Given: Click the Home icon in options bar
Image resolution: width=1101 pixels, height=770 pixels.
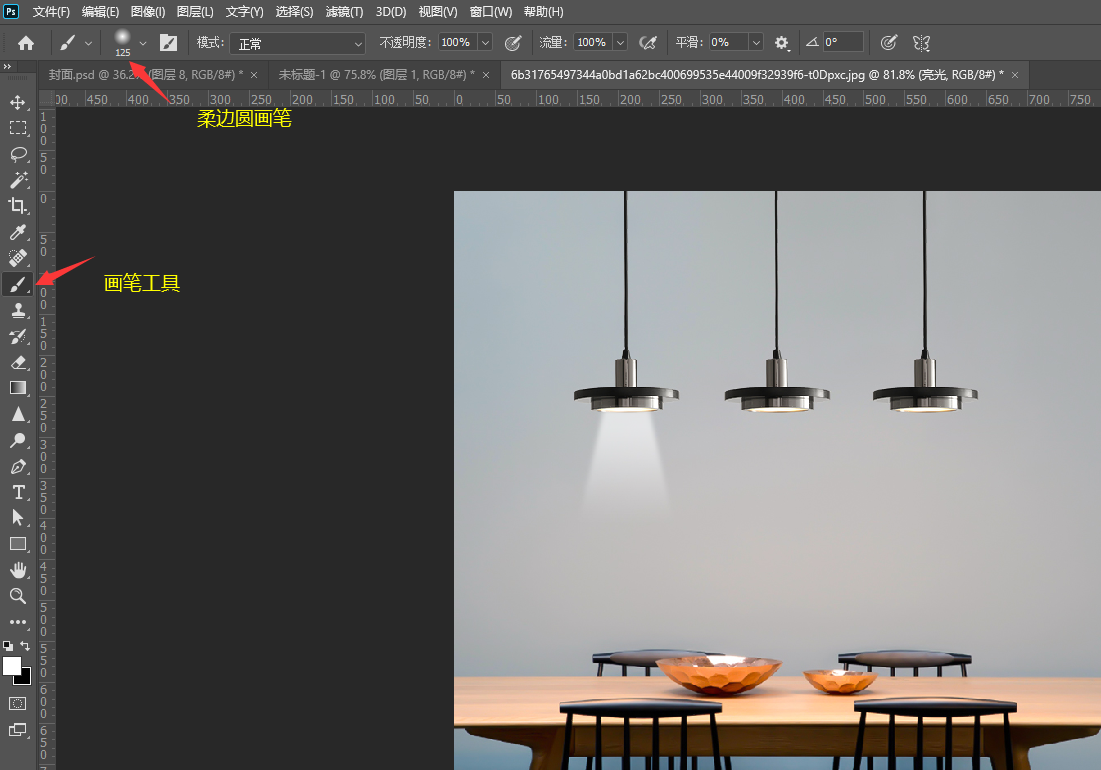Looking at the screenshot, I should (26, 44).
